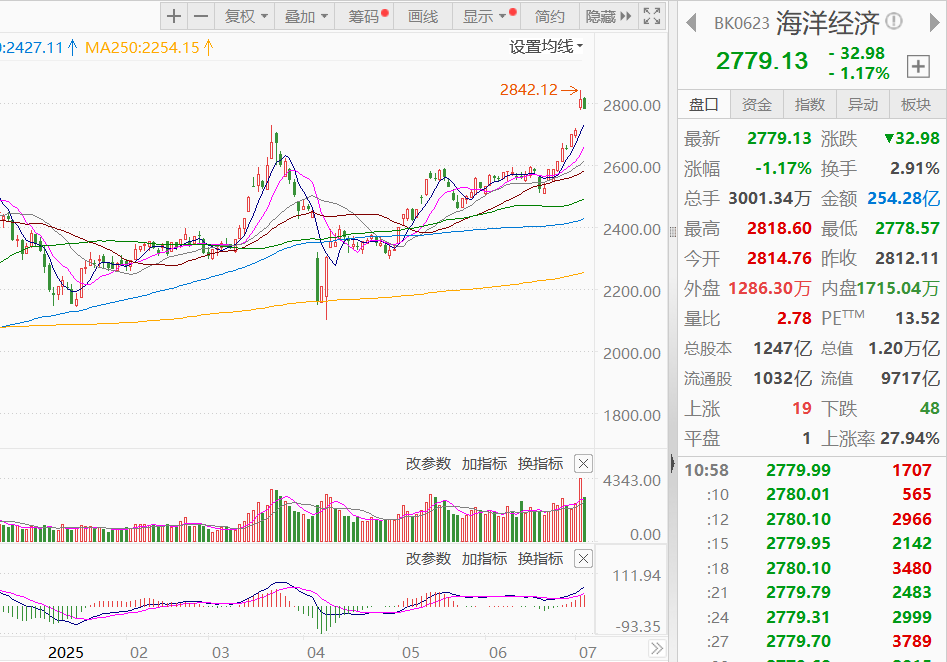The height and width of the screenshot is (662, 947).
Task: Toggle the 筹码 chip distribution view
Action: (x=365, y=16)
